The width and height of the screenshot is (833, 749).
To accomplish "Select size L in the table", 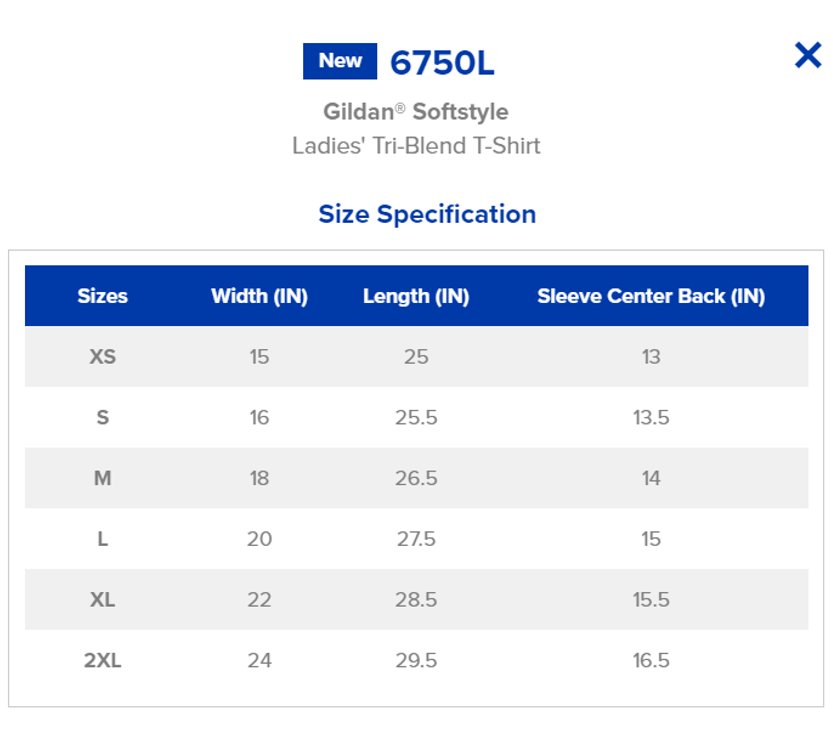I will (103, 538).
